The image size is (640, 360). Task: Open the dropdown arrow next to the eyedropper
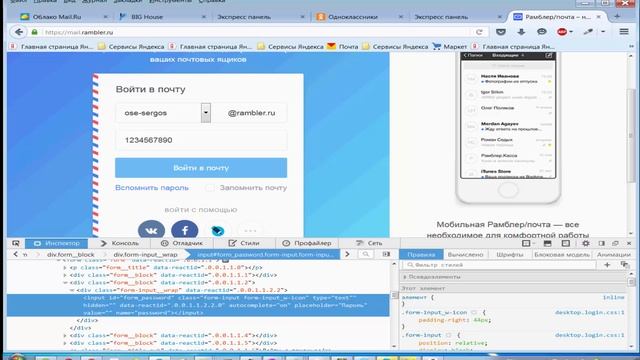(x=603, y=32)
